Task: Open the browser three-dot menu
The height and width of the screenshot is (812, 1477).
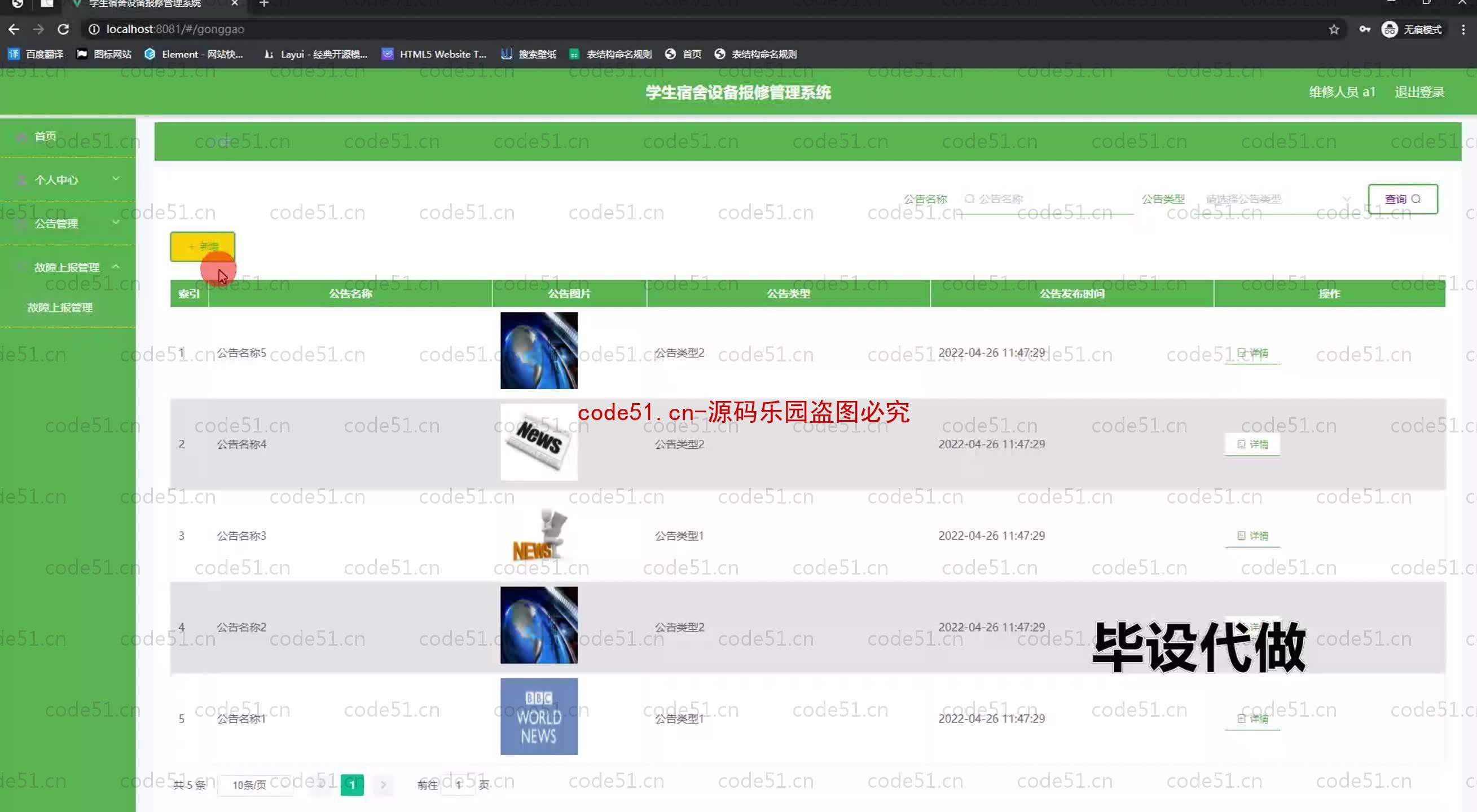Action: 1463,29
